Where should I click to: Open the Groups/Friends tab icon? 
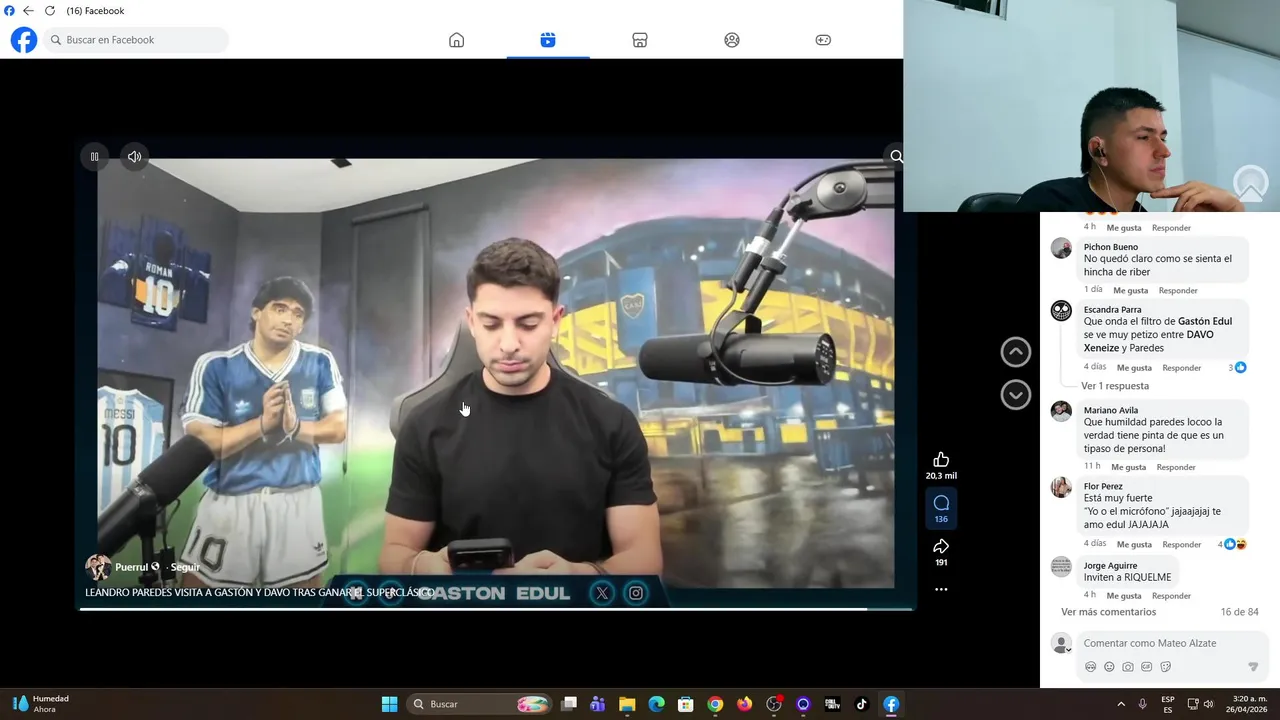[x=732, y=40]
